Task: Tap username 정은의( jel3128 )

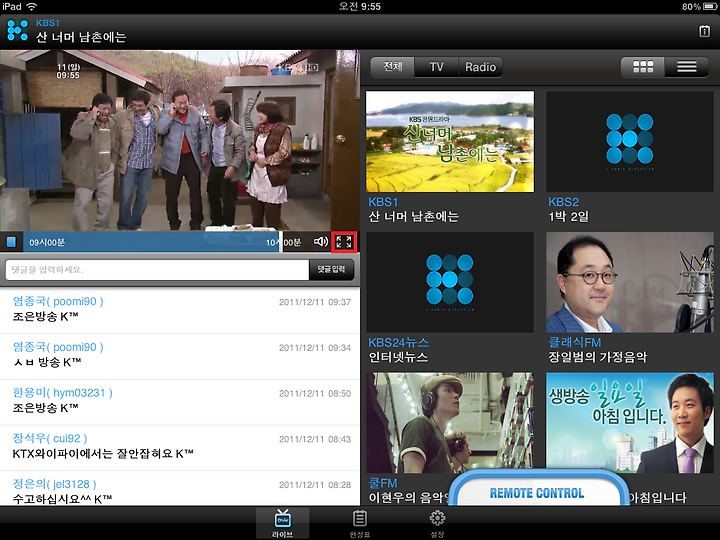Action: tap(54, 484)
